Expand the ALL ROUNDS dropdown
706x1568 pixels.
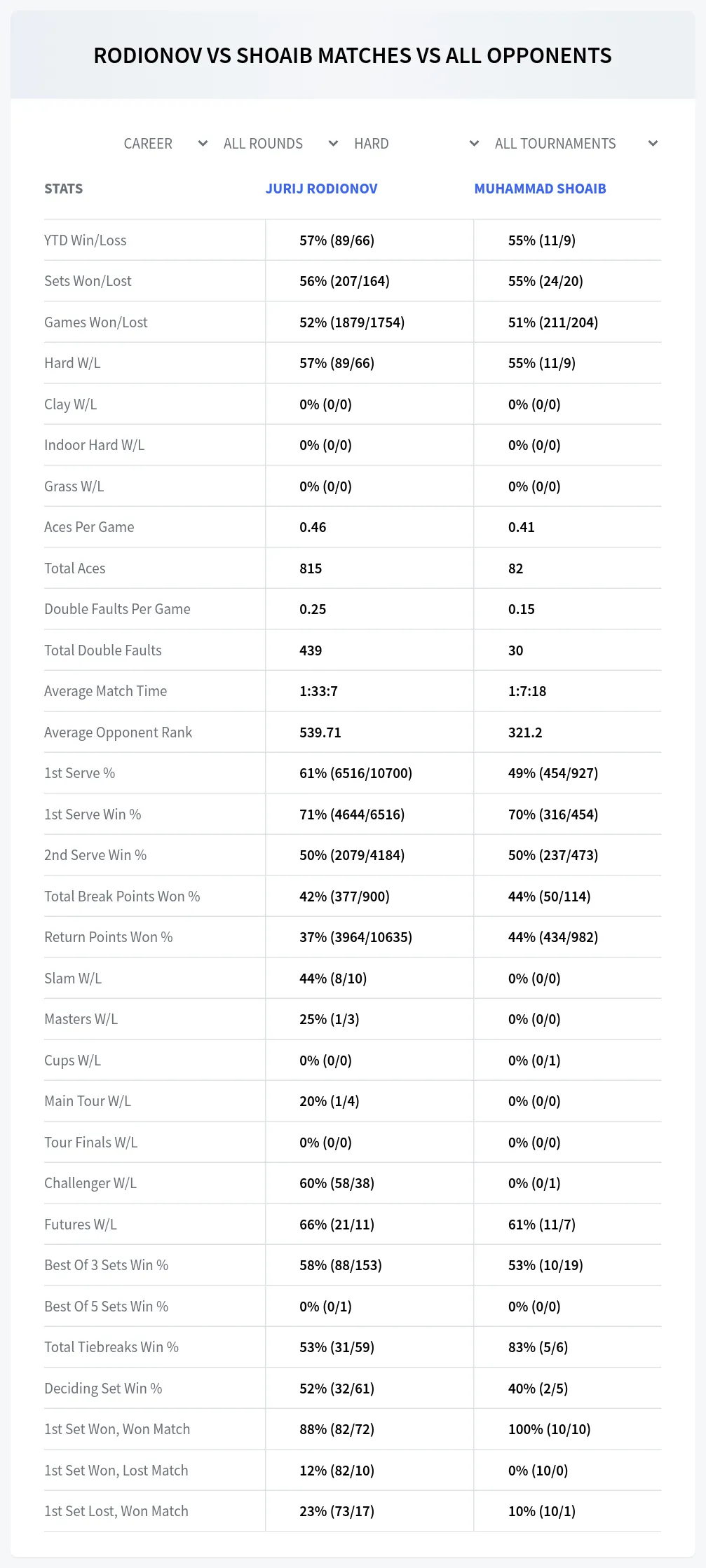[x=280, y=144]
